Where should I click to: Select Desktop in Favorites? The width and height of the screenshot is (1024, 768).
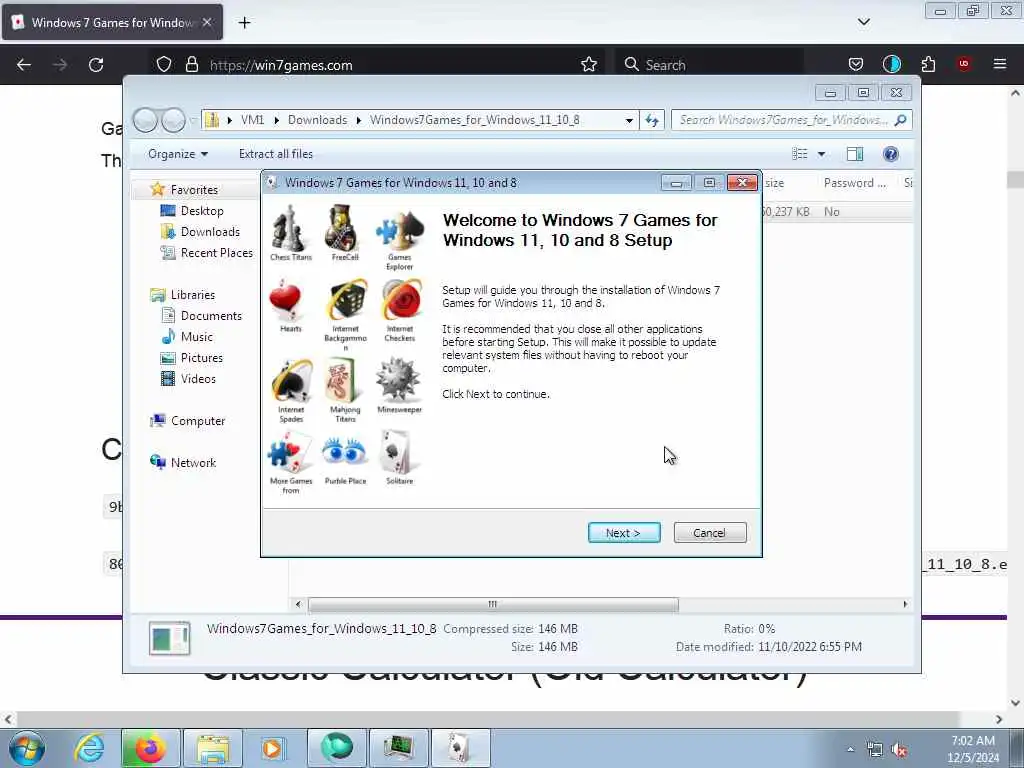click(193, 211)
